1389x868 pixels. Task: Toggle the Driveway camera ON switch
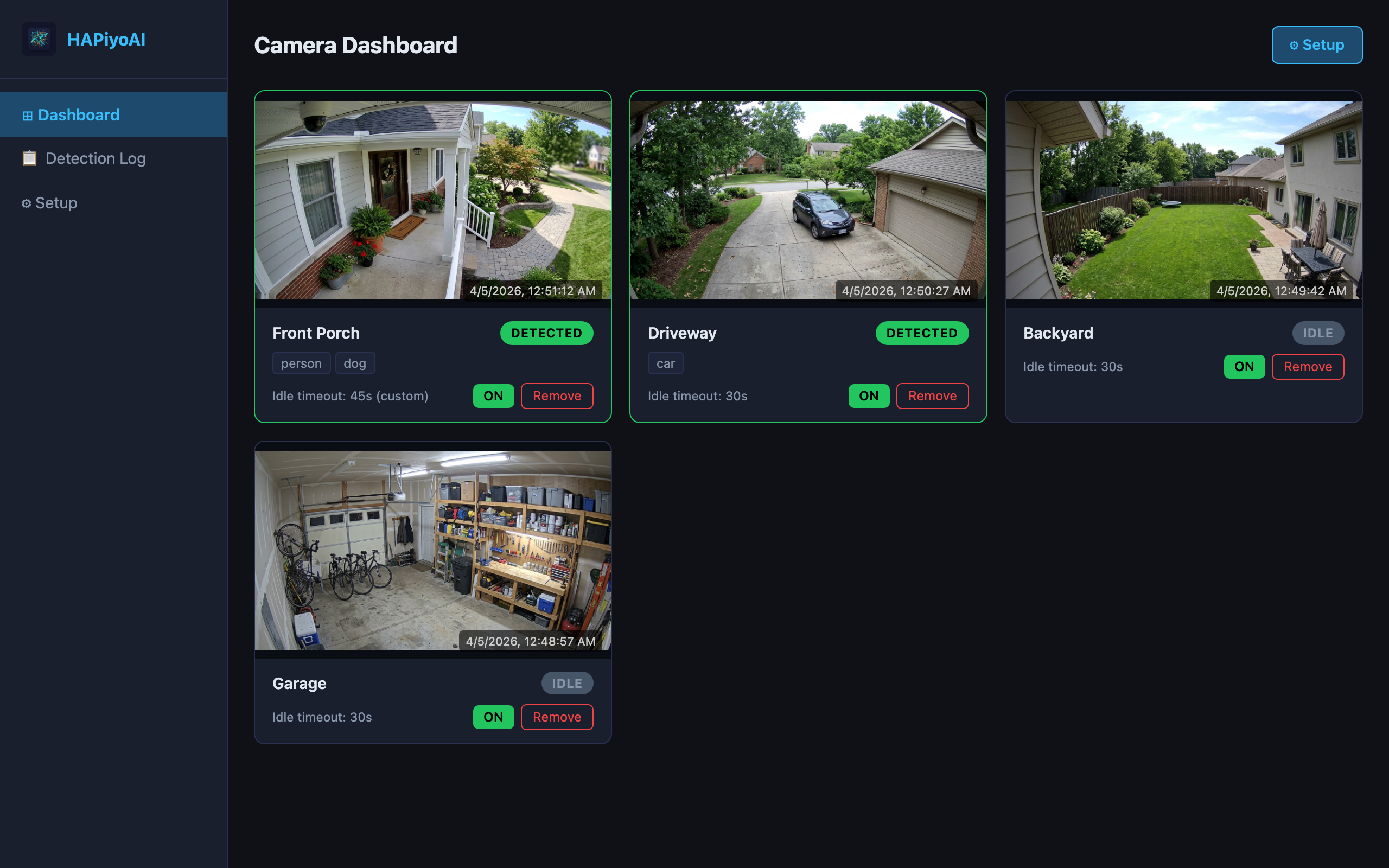[869, 395]
